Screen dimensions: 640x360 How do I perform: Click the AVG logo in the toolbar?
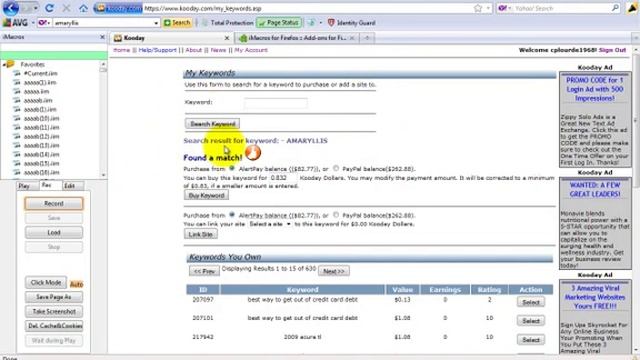click(15, 23)
